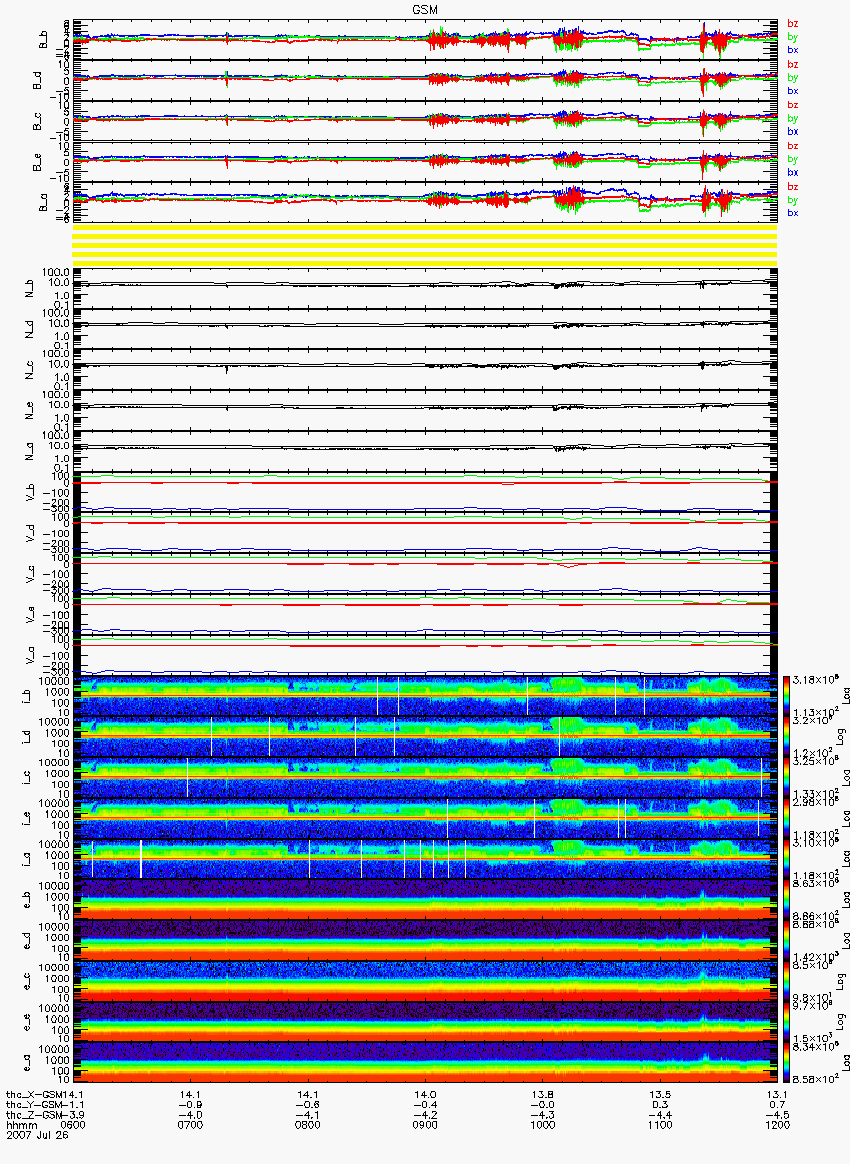Viewport: 850px width, 1164px height.
Task: Click the i_c ion spectrogram label
Action: 27,779
